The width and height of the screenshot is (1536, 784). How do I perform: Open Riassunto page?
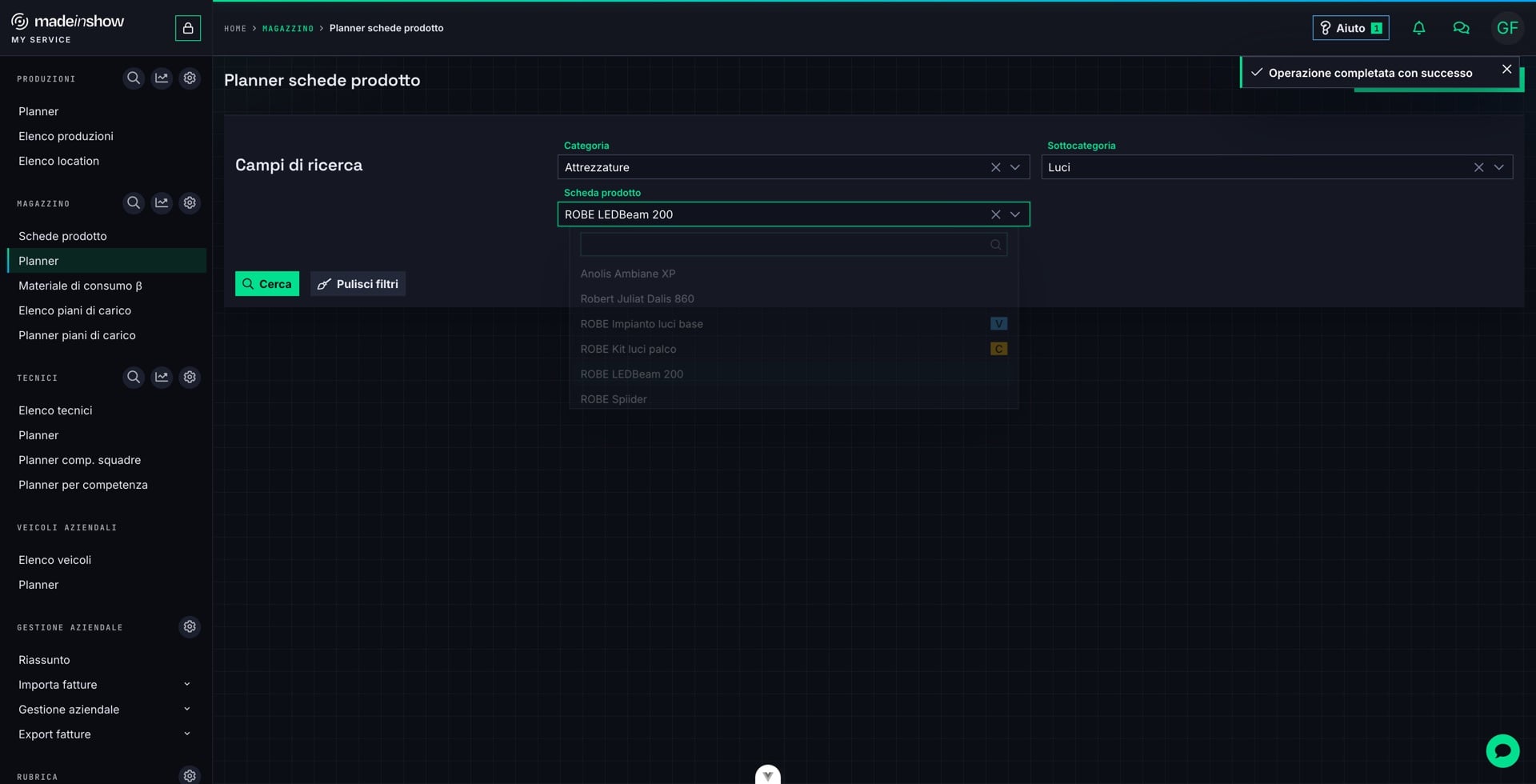click(x=44, y=660)
